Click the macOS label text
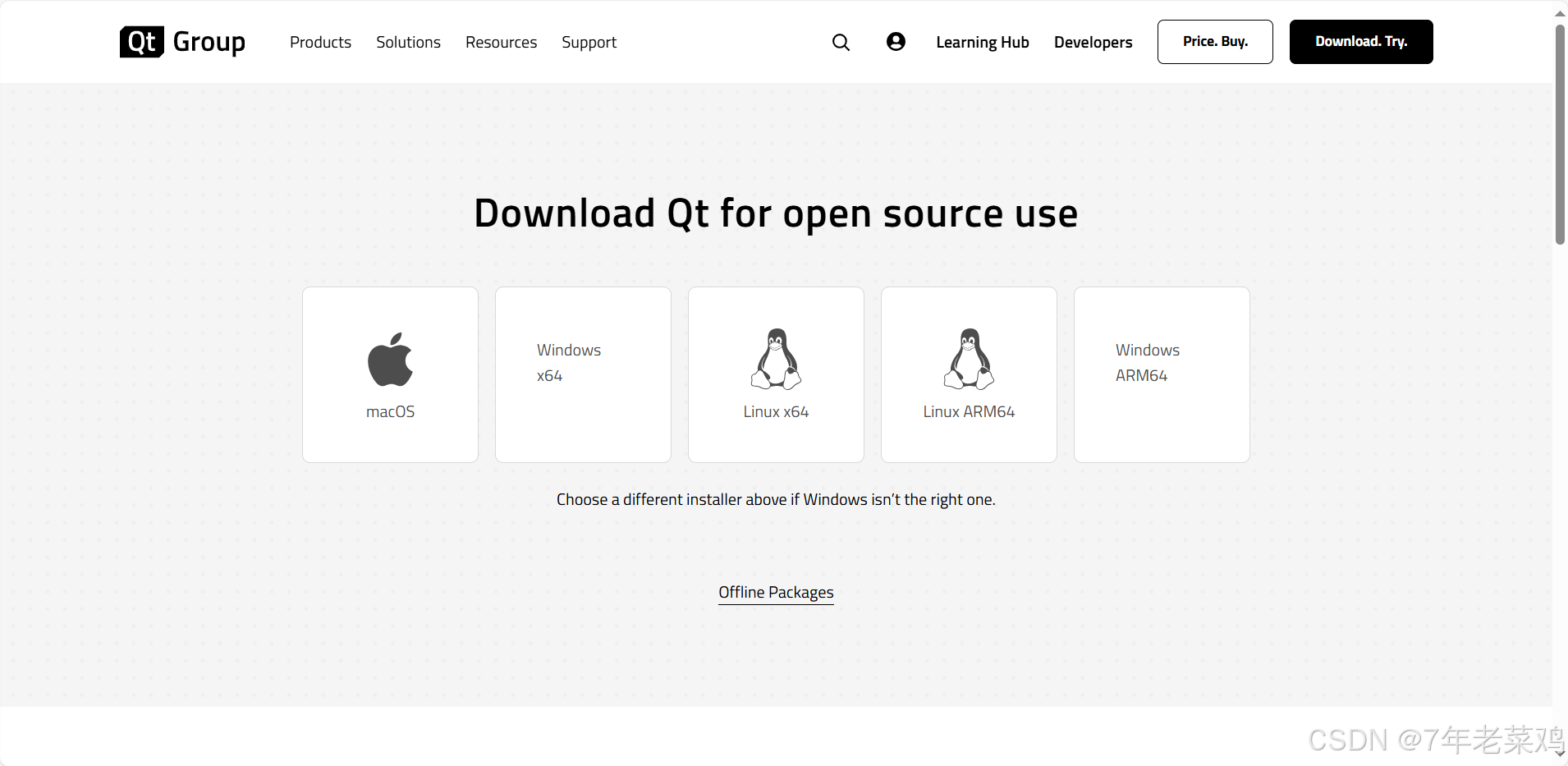Viewport: 1568px width, 766px height. click(390, 411)
